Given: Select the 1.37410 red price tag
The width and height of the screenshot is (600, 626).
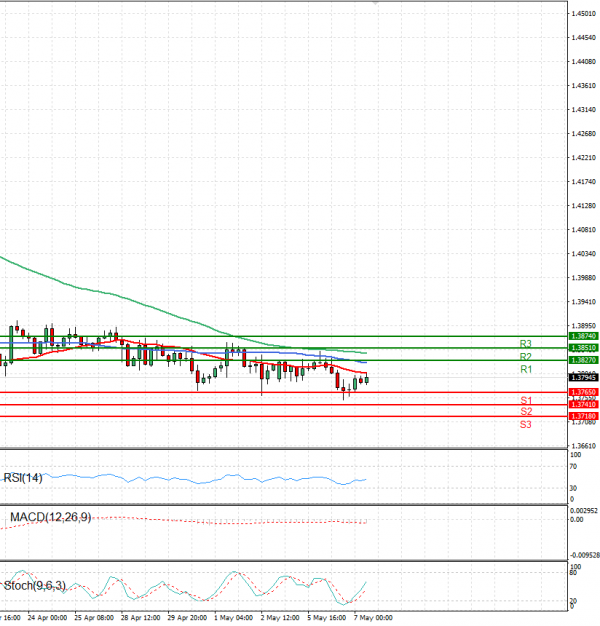Looking at the screenshot, I should tap(583, 404).
